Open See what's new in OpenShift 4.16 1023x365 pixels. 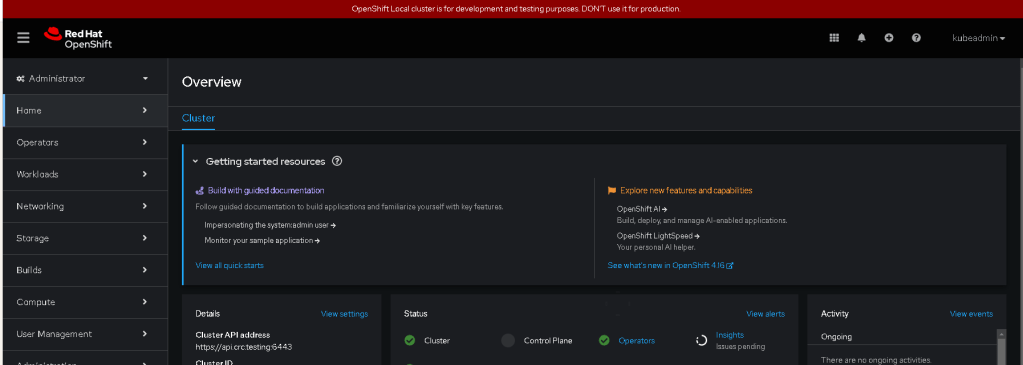click(671, 265)
